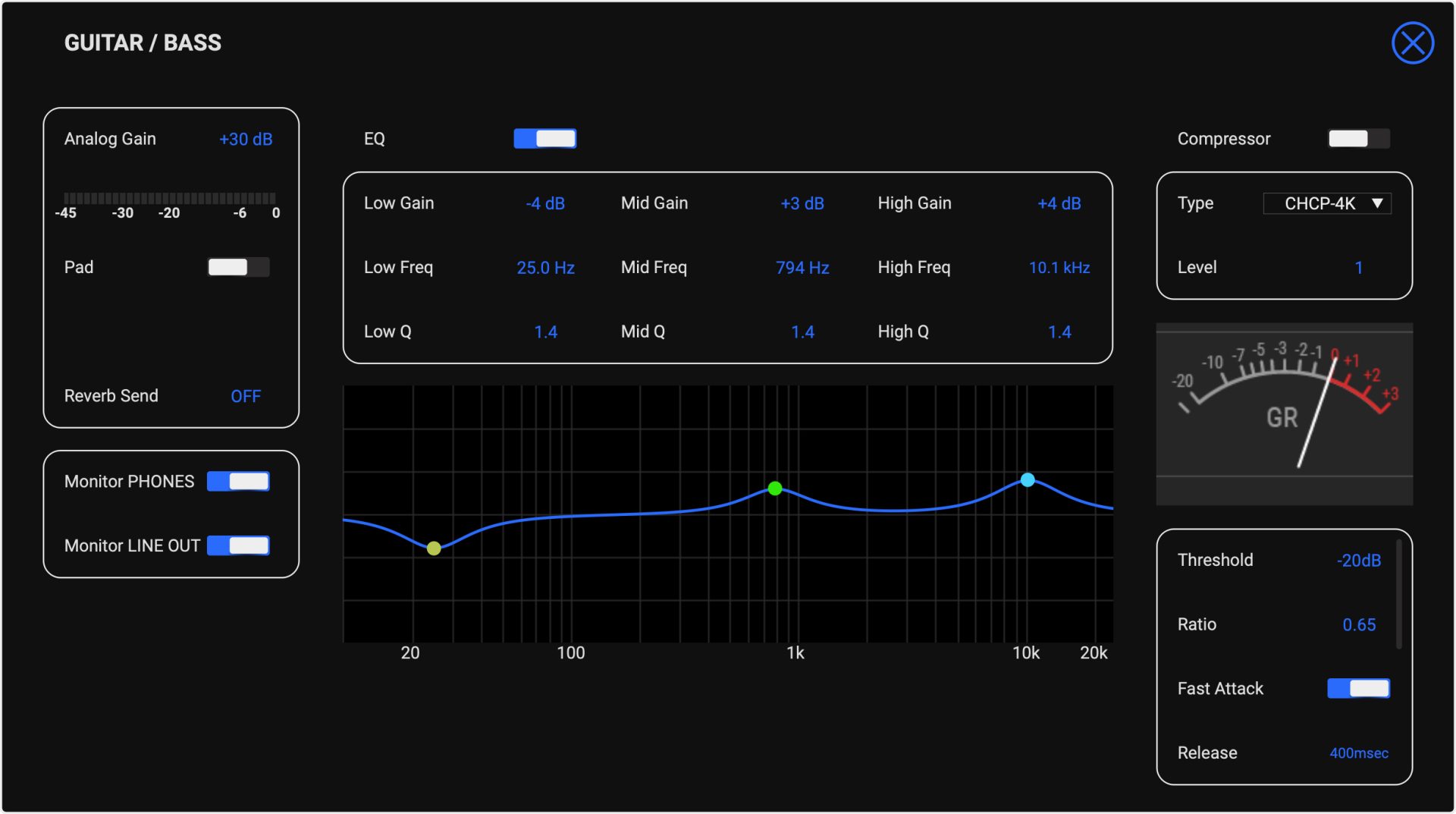Click the GR gain reduction meter

tap(1283, 414)
